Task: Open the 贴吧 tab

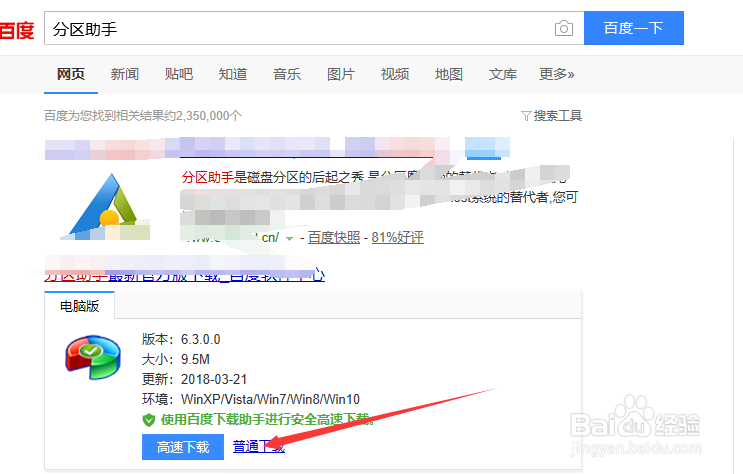Action: 179,74
